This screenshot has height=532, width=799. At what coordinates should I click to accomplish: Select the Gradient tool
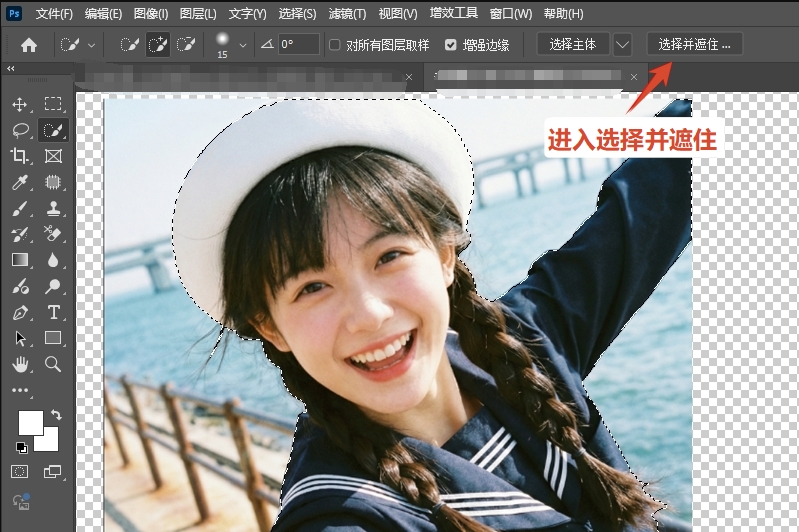pos(19,260)
